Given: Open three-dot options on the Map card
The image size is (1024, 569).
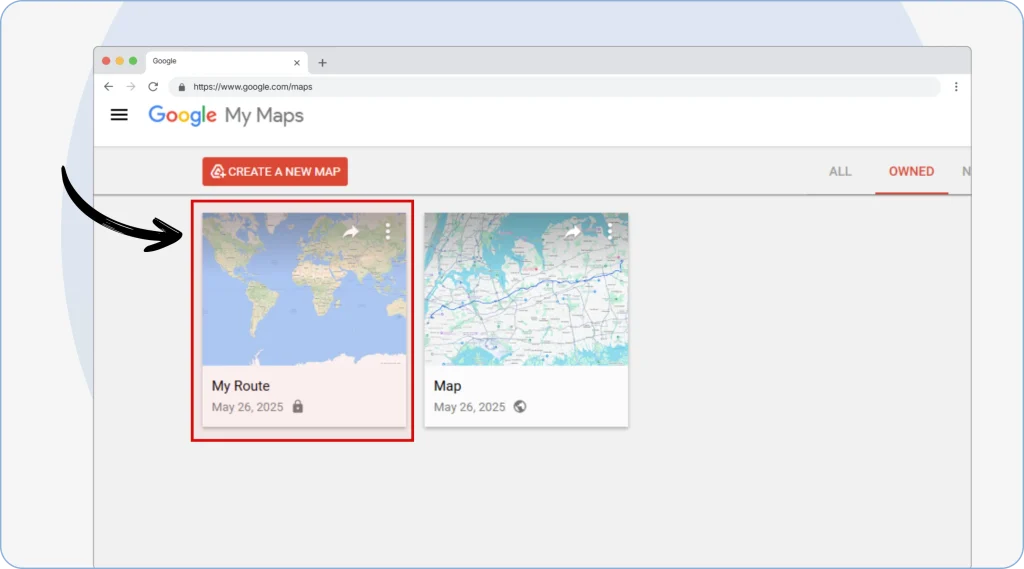Looking at the screenshot, I should (x=610, y=231).
